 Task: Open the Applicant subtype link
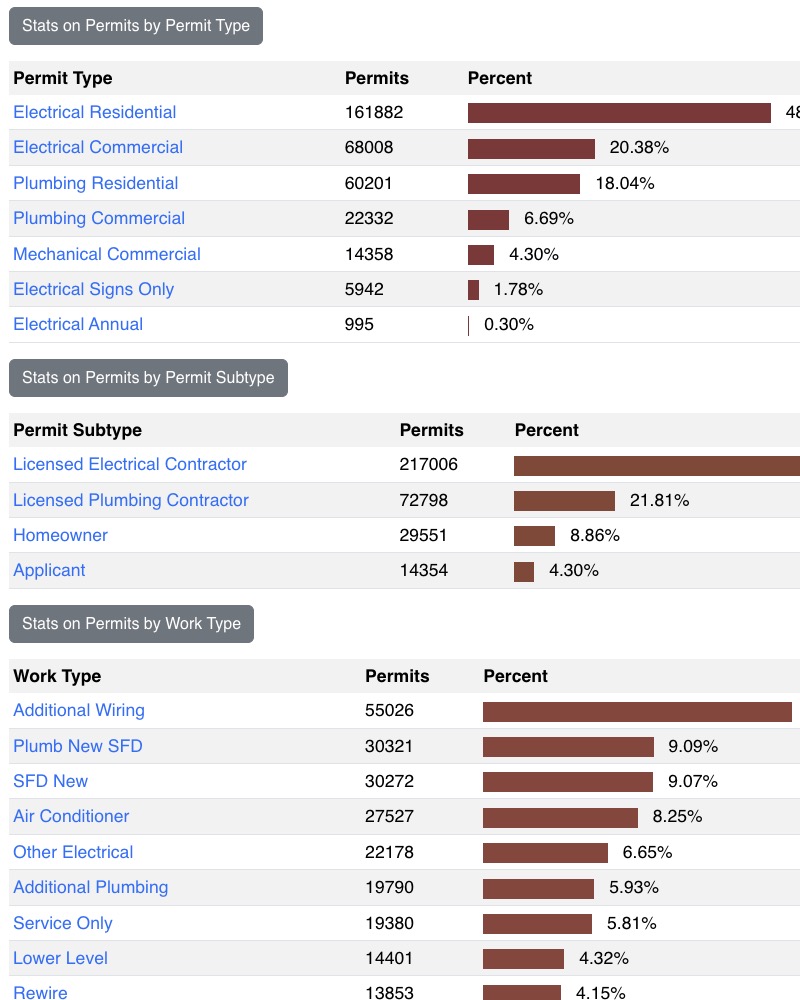[x=49, y=570]
